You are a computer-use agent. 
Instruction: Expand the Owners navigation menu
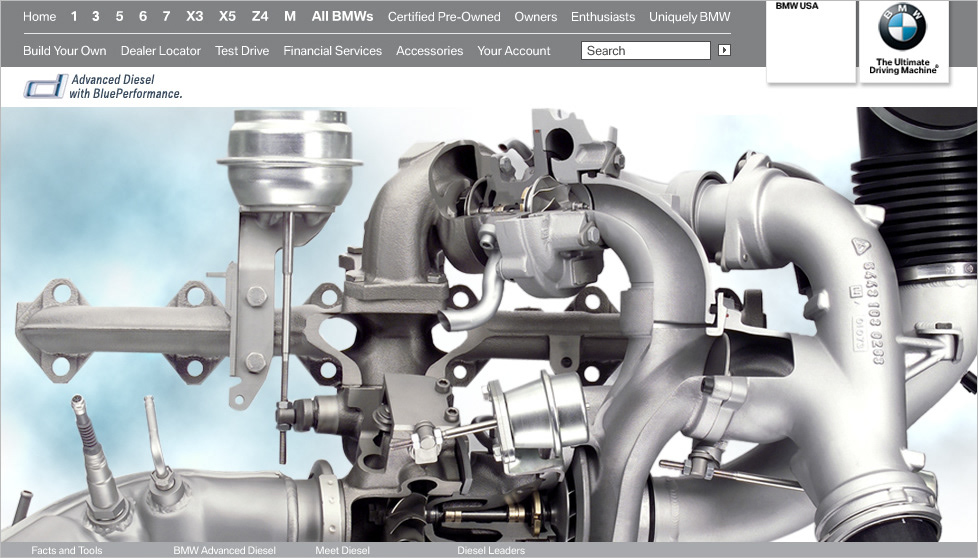point(536,17)
